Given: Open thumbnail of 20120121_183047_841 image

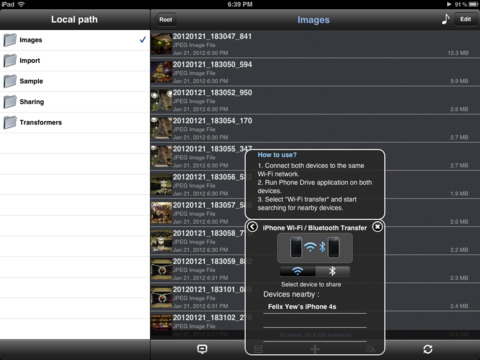Looking at the screenshot, I should (x=161, y=44).
